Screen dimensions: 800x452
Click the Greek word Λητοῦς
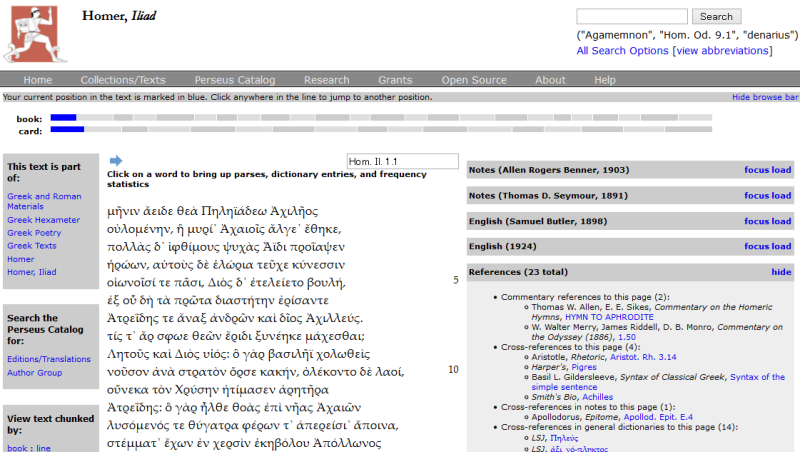pos(126,354)
